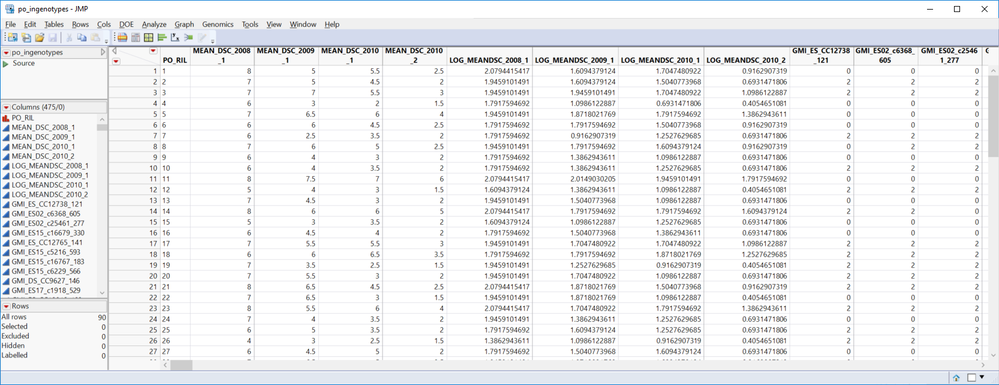Open the Genomics menu
Image resolution: width=999 pixels, height=385 pixels.
point(218,24)
